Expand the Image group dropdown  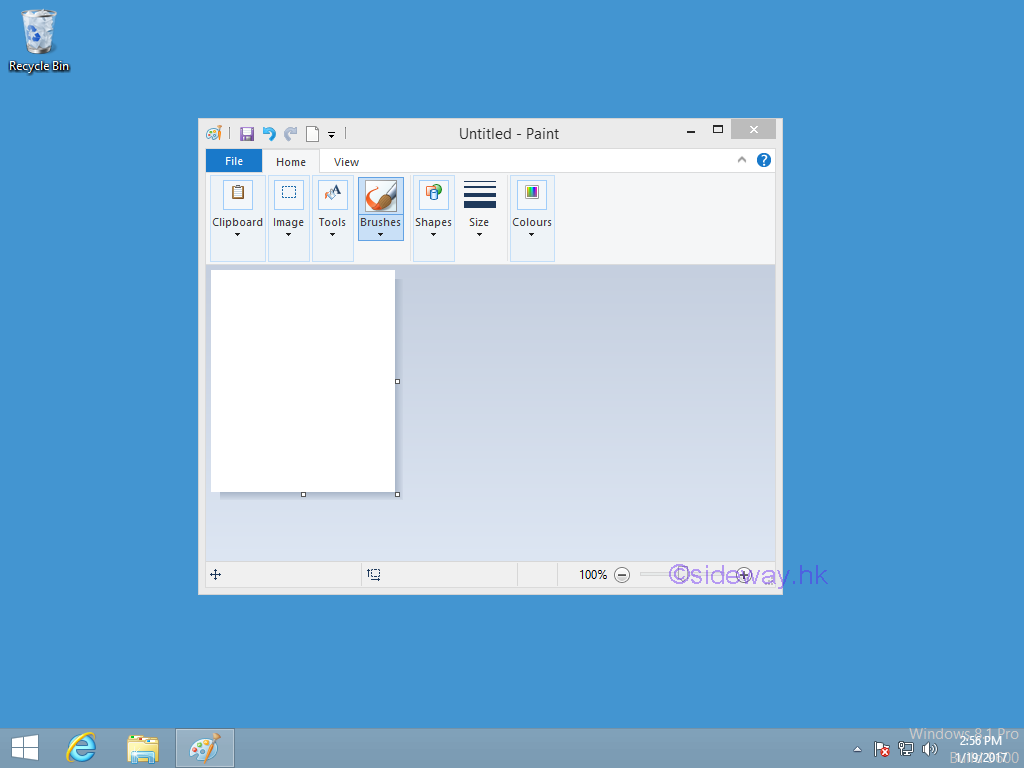pos(288,236)
